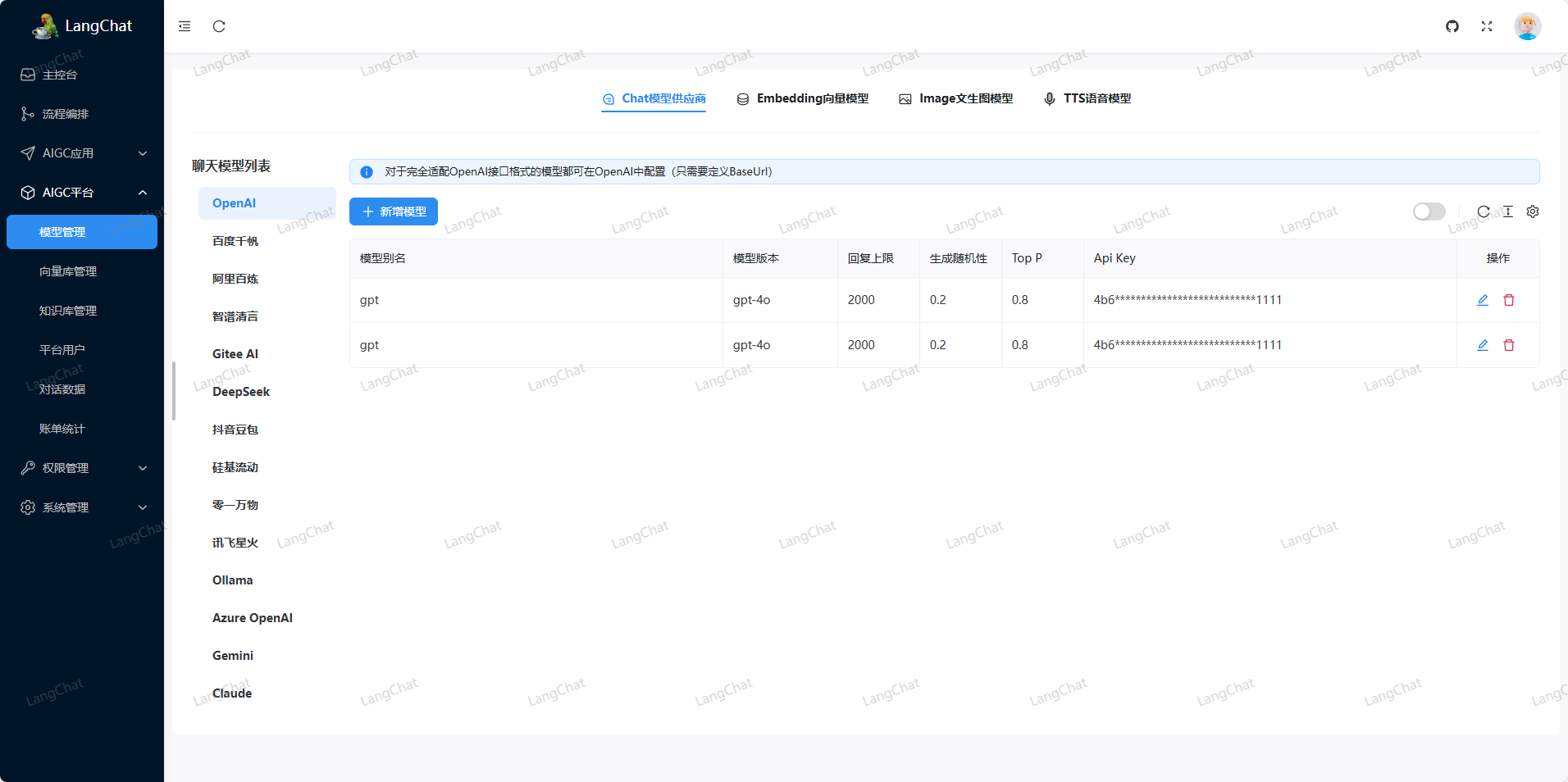Screen dimensions: 1568x782
Task: Open 模型管理 in the sidebar
Action: coord(82,232)
